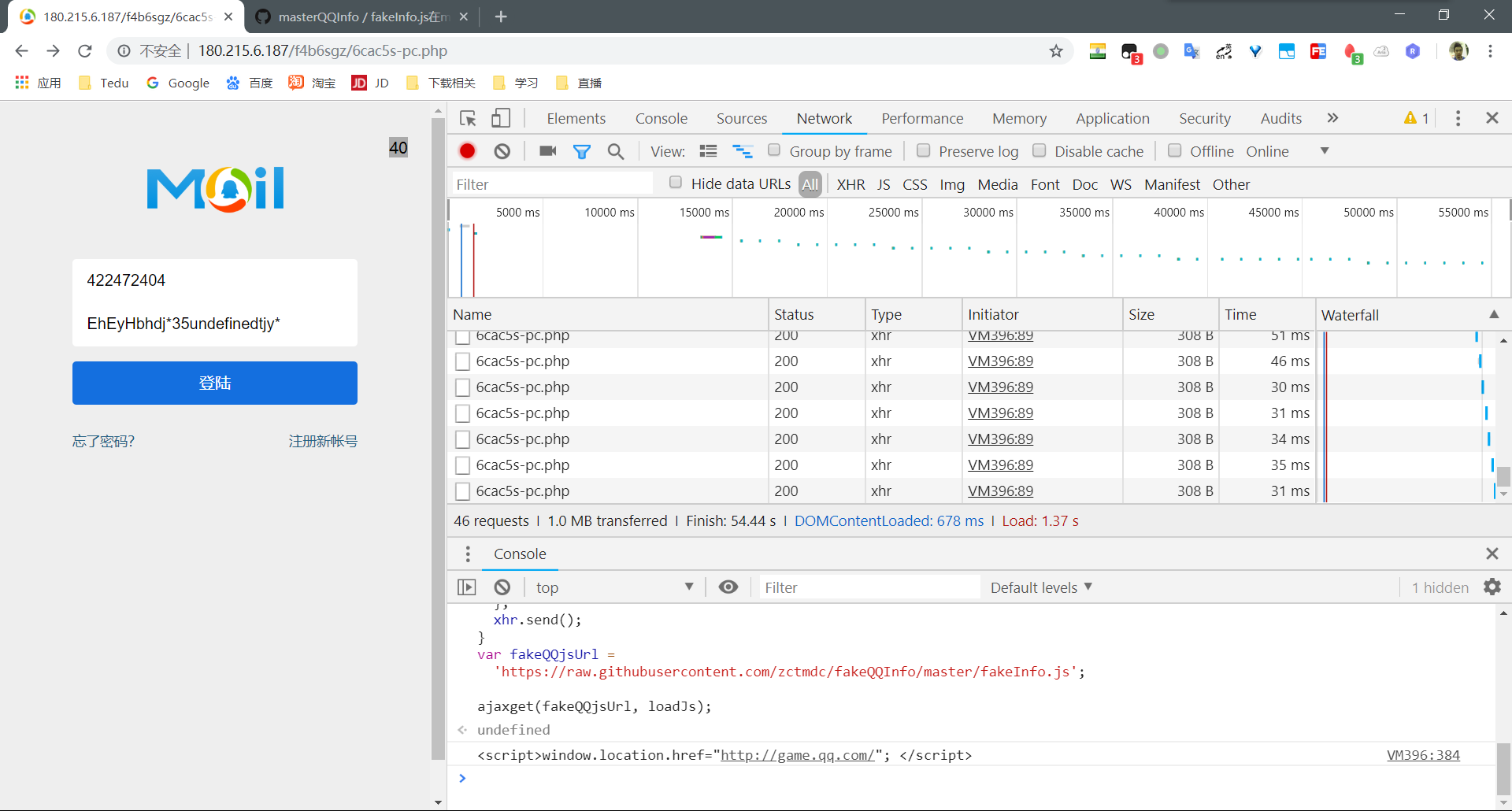This screenshot has width=1512, height=811.
Task: Click the Google Translate extension icon
Action: click(x=1191, y=51)
